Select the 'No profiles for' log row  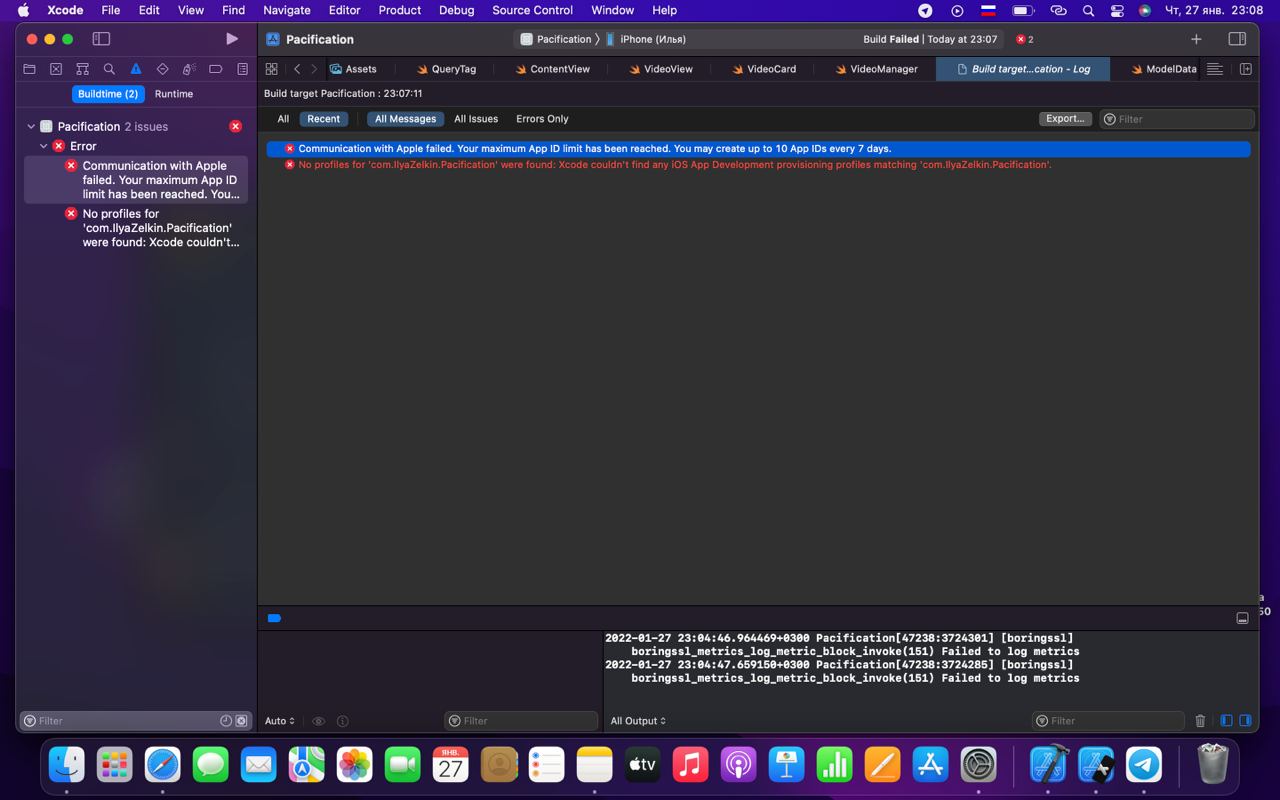tap(758, 165)
